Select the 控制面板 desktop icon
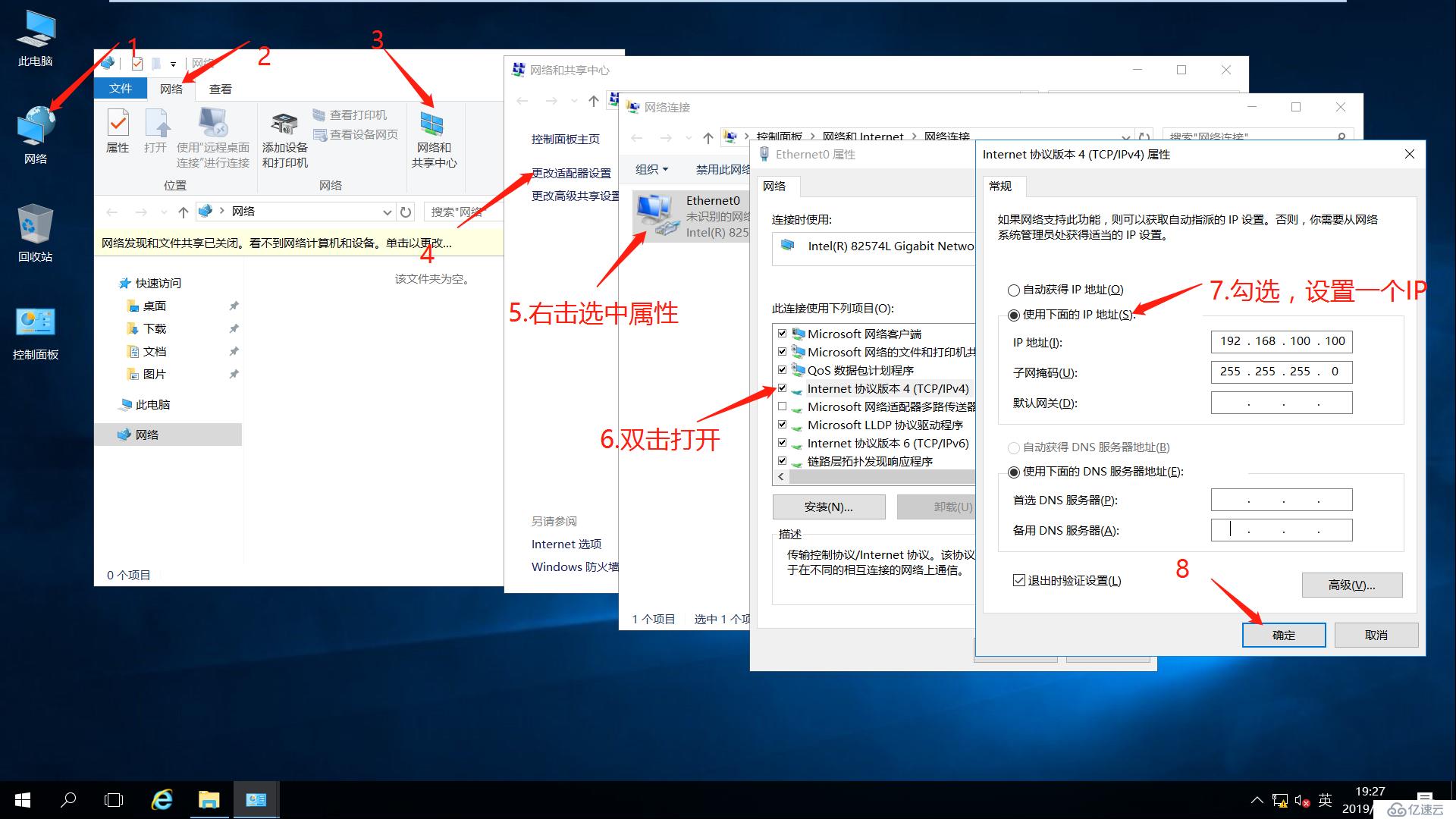Viewport: 1456px width, 819px height. [x=36, y=332]
